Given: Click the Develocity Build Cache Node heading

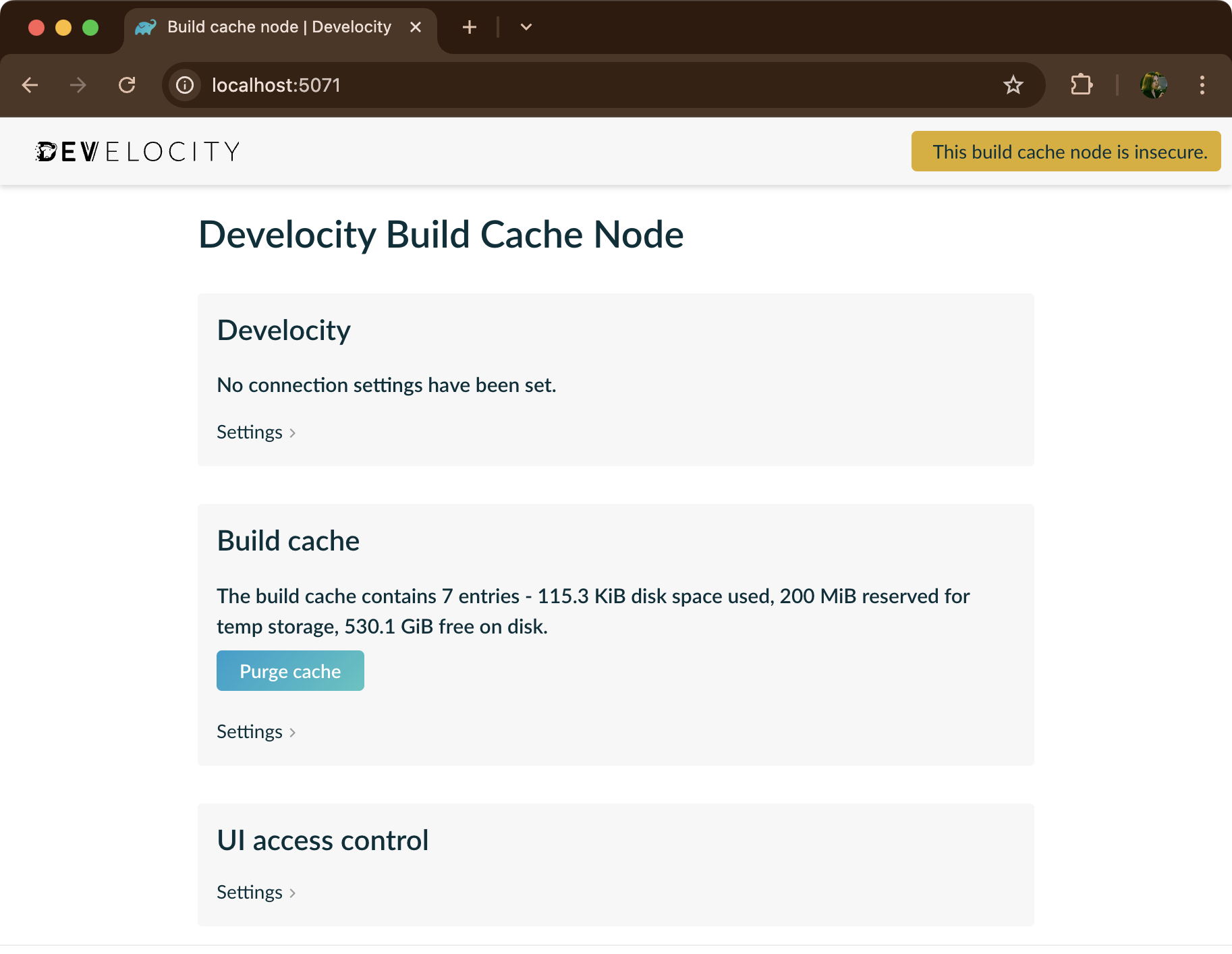Looking at the screenshot, I should coord(441,235).
